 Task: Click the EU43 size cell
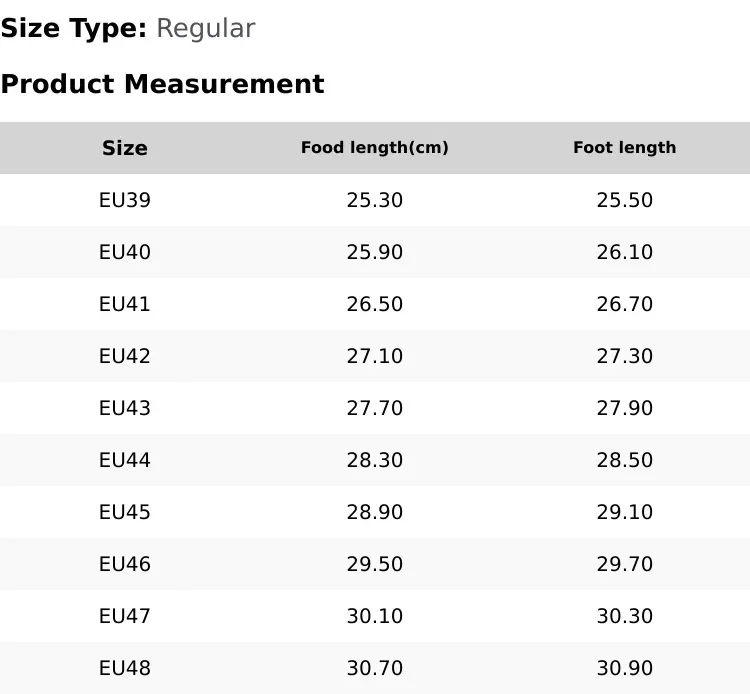[x=125, y=408]
